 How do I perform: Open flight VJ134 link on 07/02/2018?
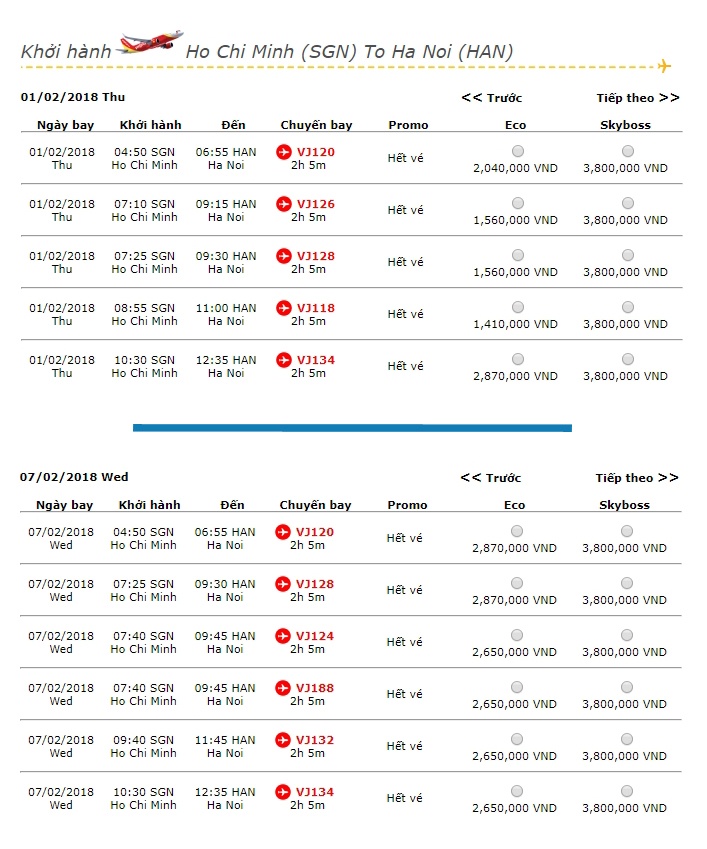point(315,792)
